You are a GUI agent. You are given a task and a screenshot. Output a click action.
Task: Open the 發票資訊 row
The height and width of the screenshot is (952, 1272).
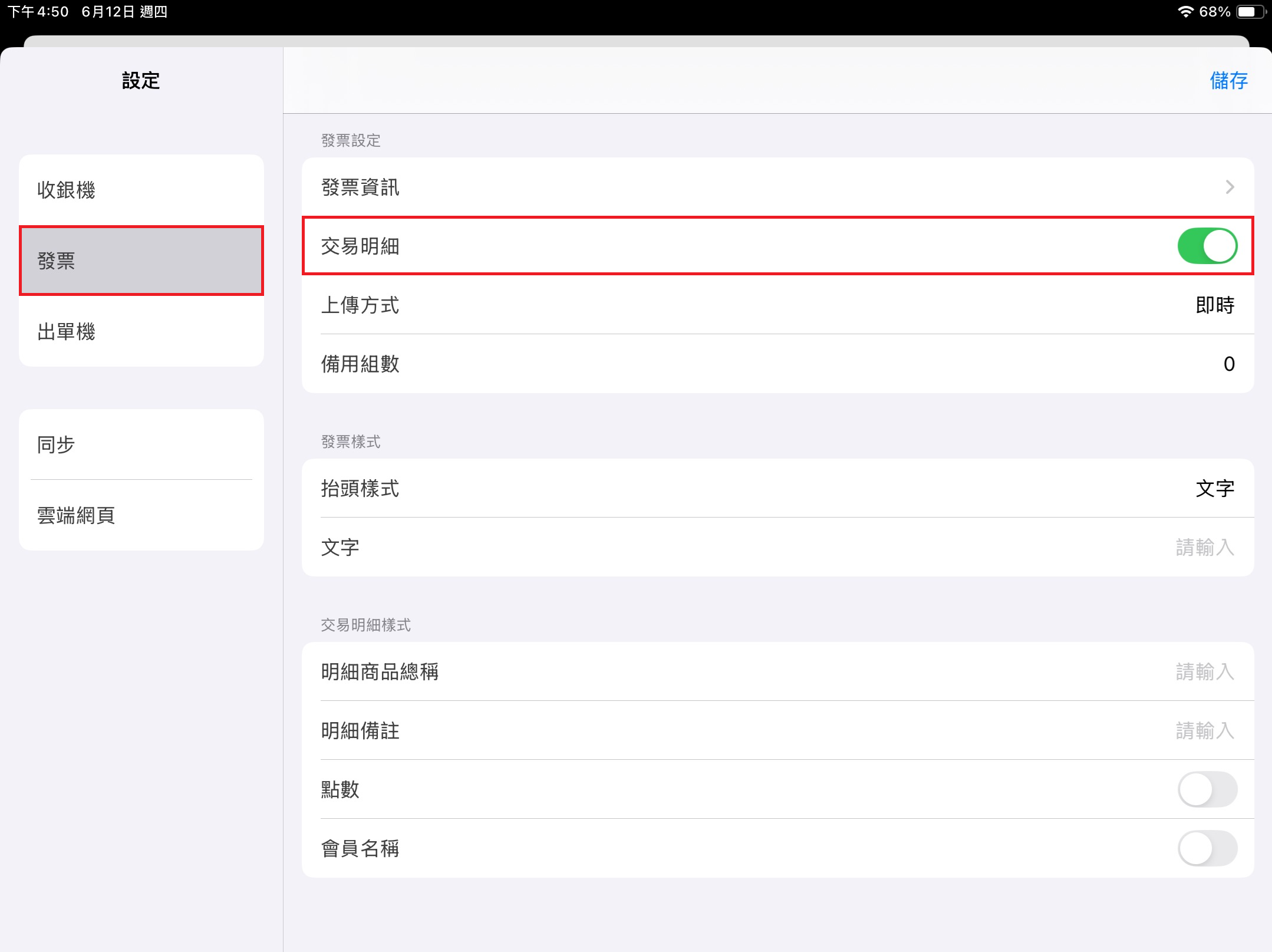(777, 187)
